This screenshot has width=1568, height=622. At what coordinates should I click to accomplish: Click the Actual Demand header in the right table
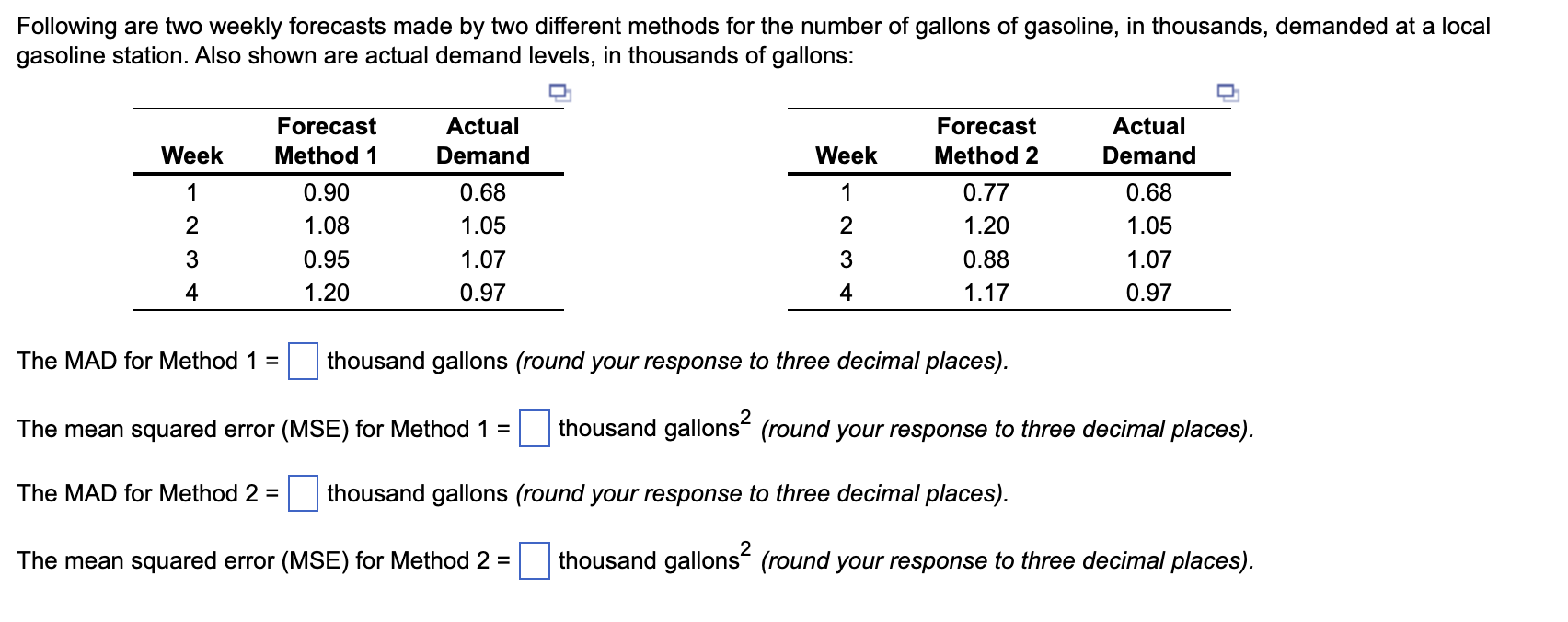pyautogui.click(x=1148, y=141)
